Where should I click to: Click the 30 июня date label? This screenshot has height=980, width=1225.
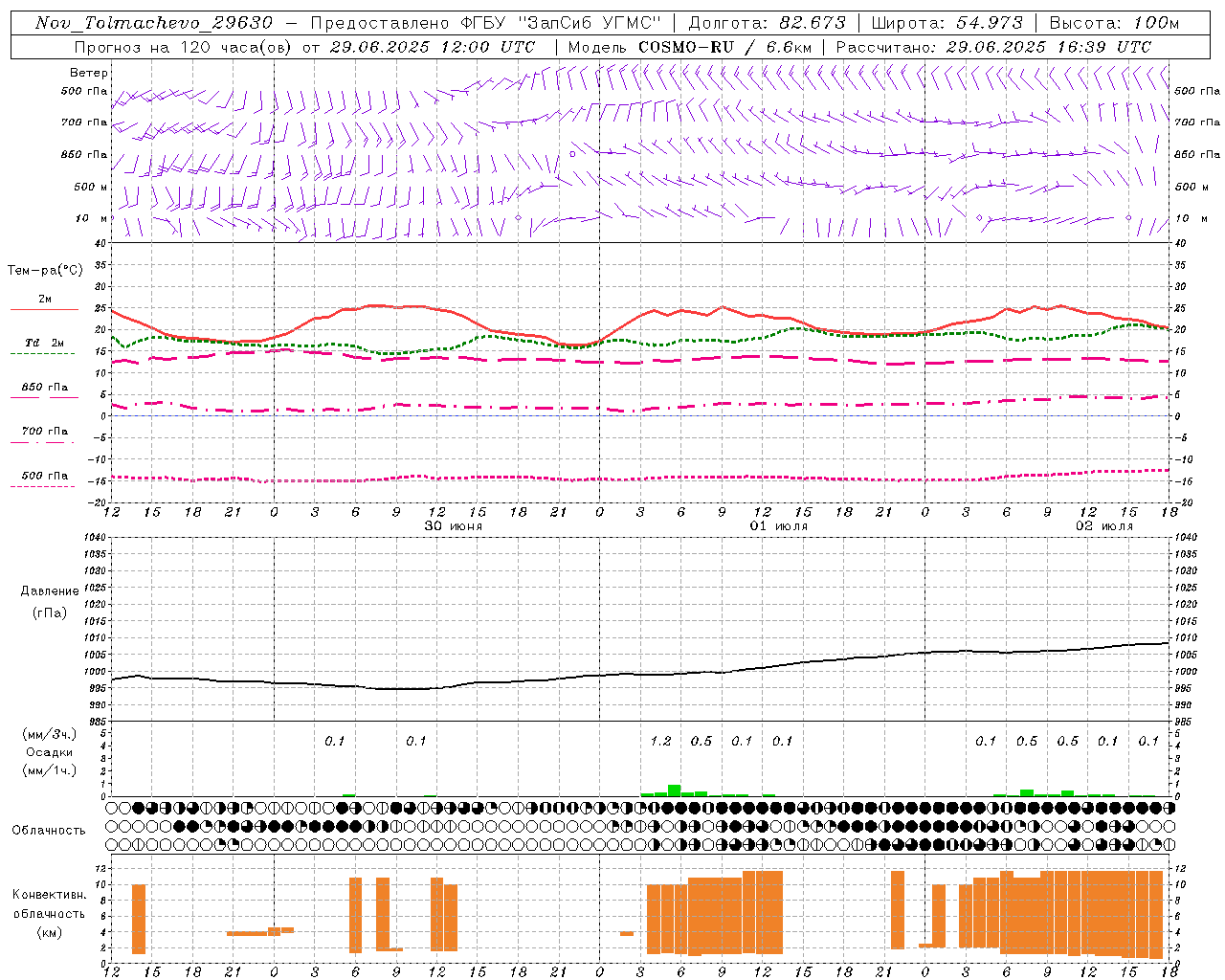coord(454,526)
